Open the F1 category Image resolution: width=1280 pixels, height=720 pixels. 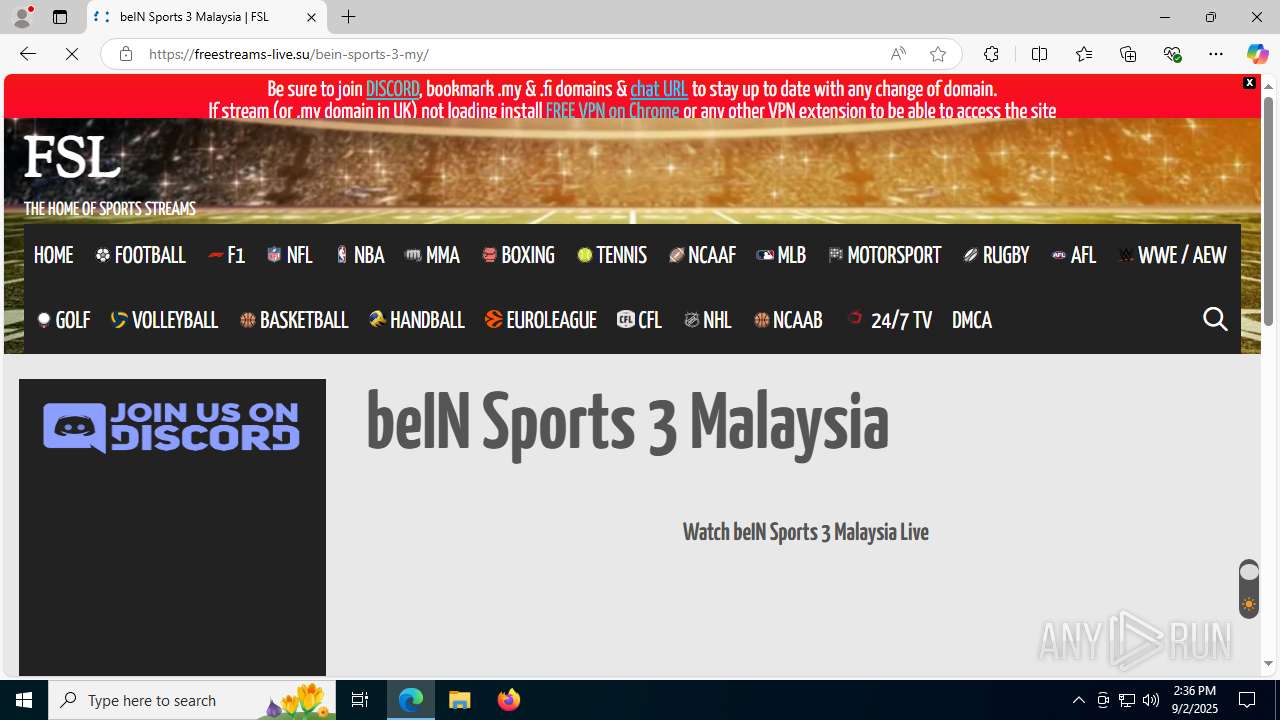[226, 255]
